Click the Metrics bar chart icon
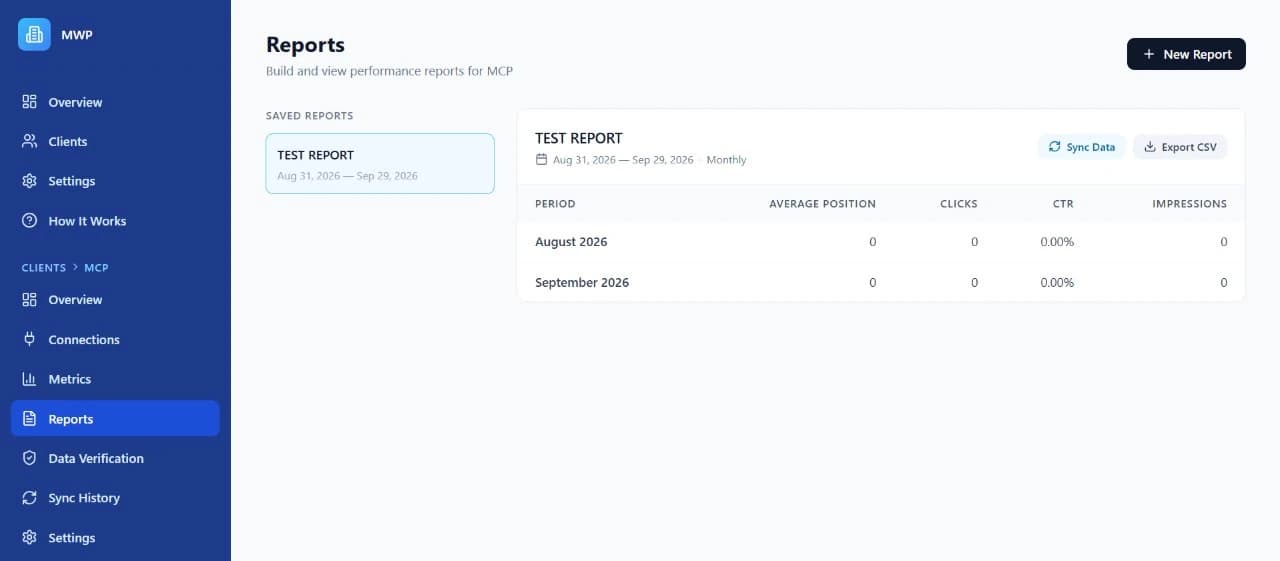 (x=29, y=379)
